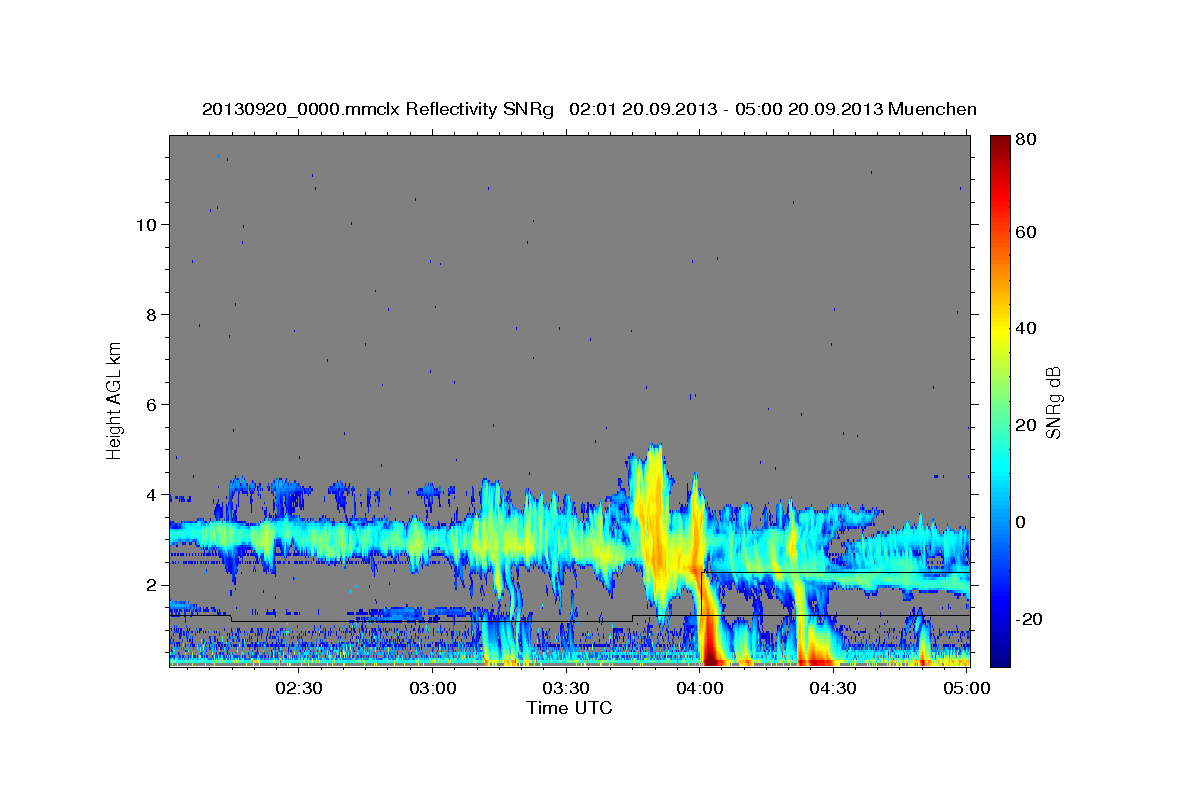
Task: Click the colorbar value 40
Action: click(1025, 328)
